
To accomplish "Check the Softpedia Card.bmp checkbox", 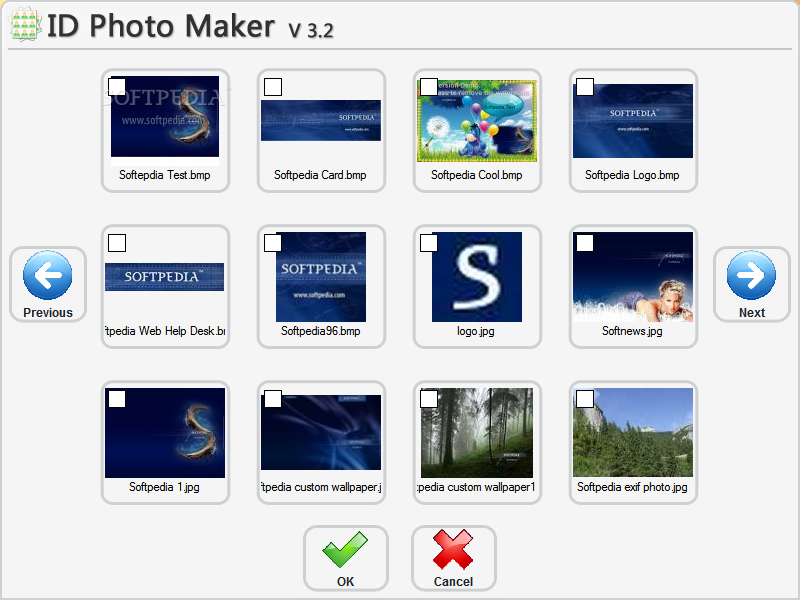I will click(x=273, y=87).
